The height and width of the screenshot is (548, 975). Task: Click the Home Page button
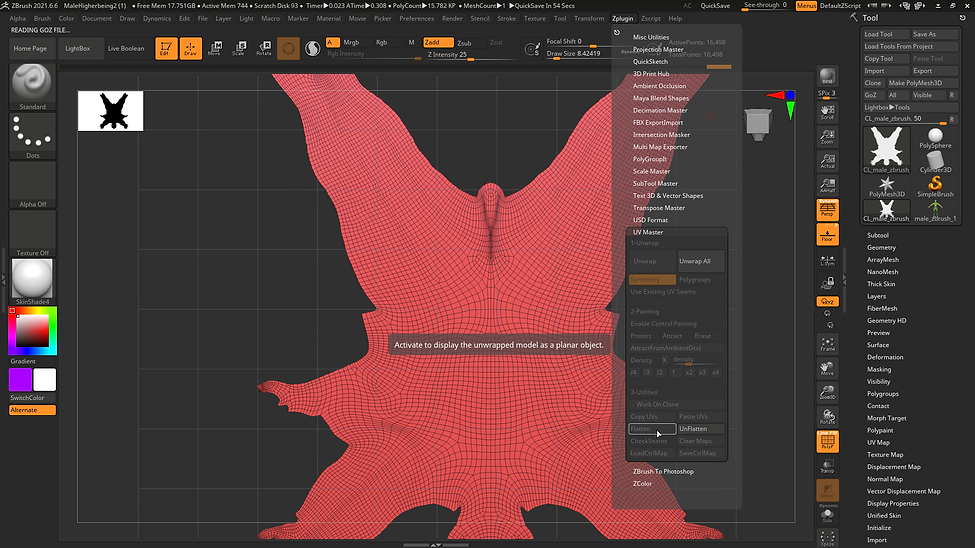click(x=30, y=49)
